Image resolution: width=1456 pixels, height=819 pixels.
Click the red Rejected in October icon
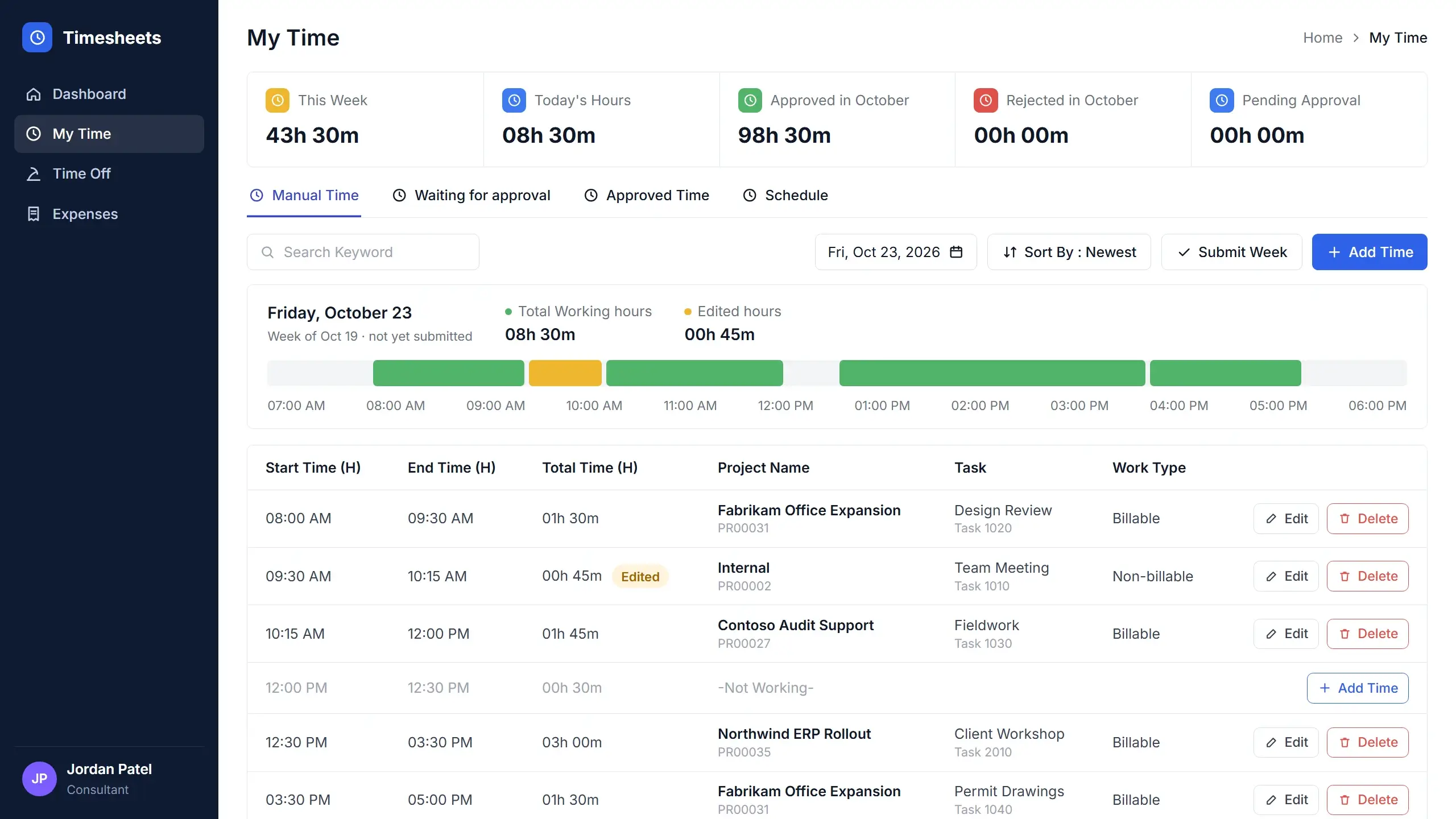986,101
